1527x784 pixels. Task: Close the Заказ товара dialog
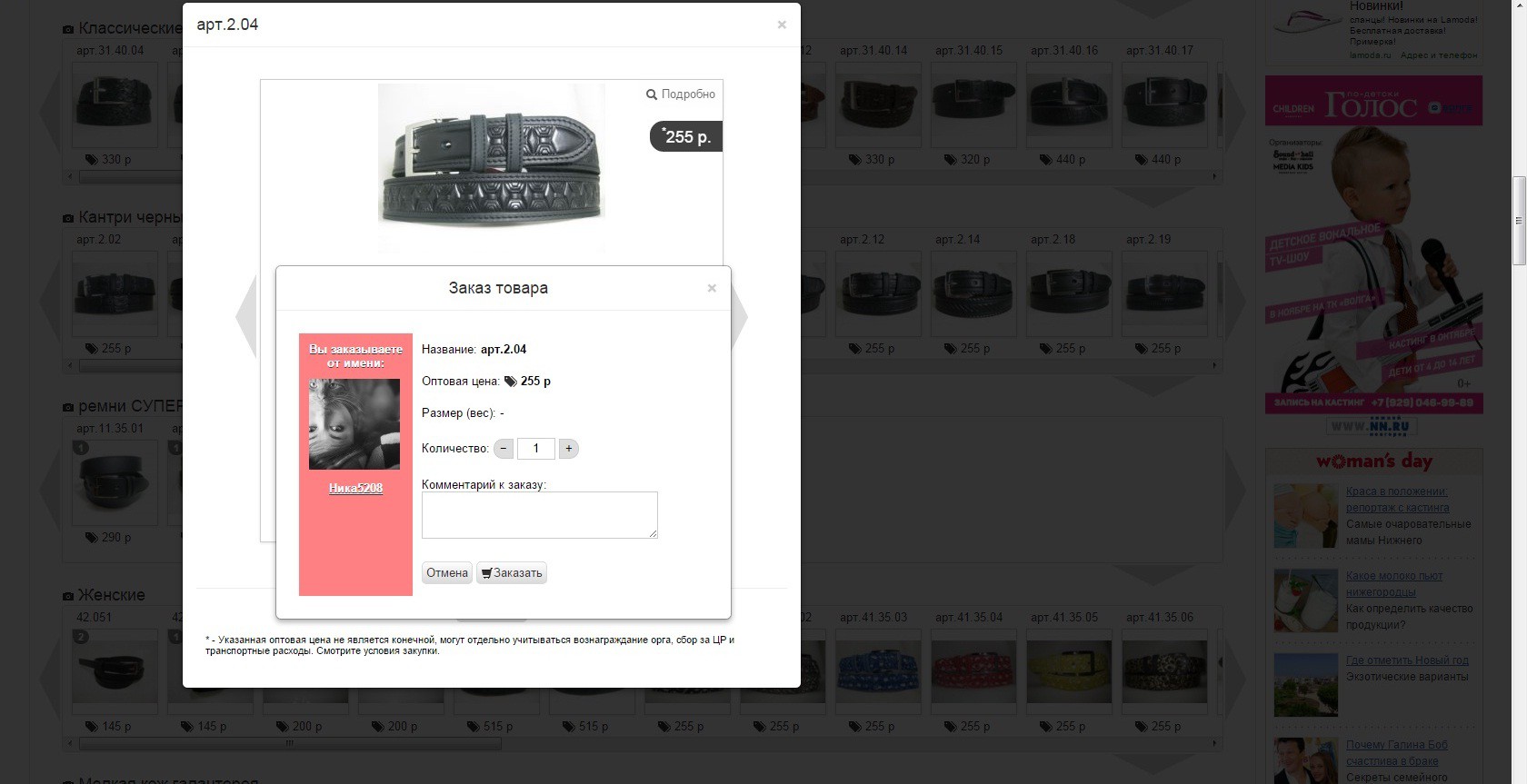[712, 288]
